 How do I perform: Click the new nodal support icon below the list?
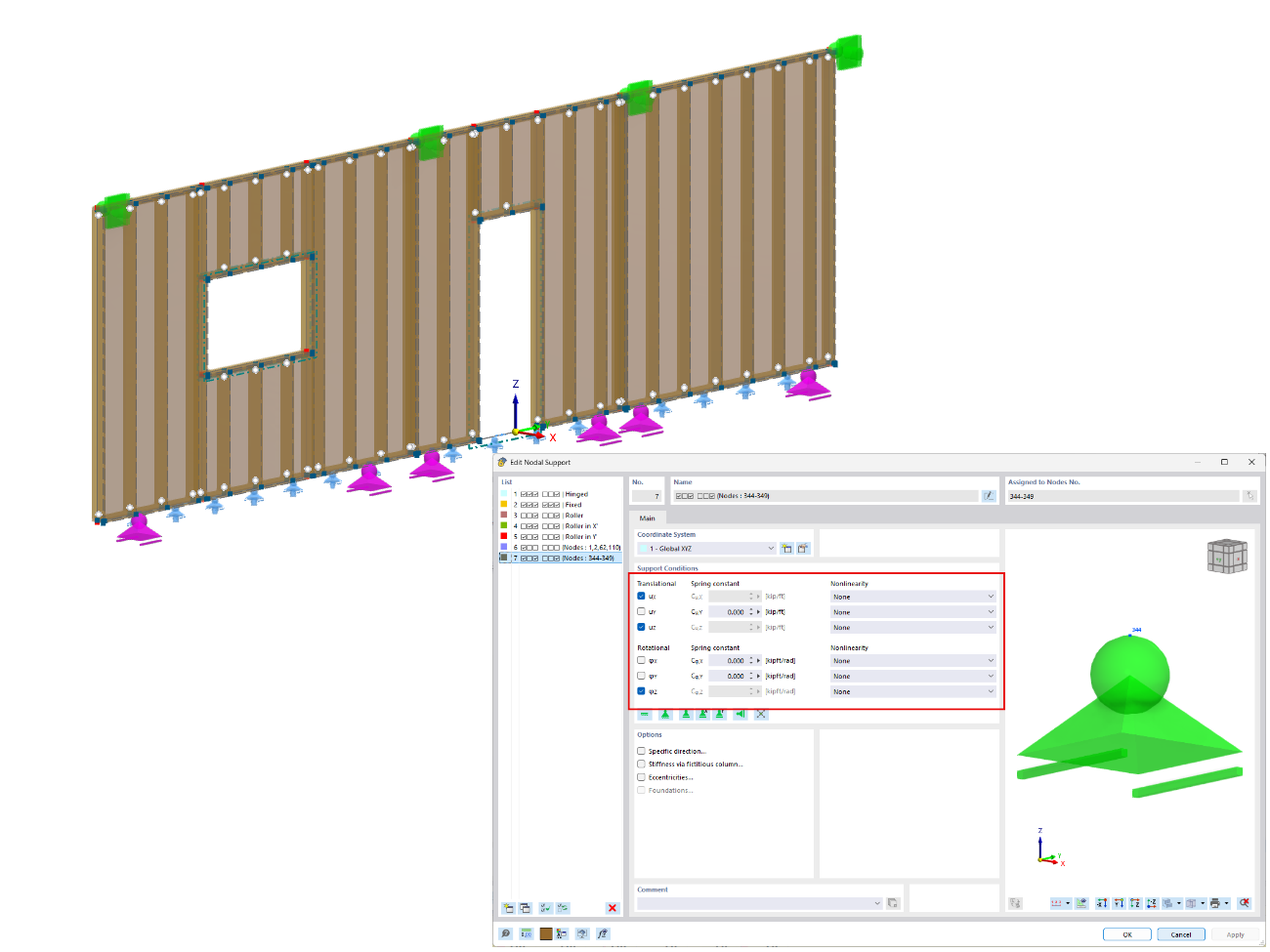508,907
